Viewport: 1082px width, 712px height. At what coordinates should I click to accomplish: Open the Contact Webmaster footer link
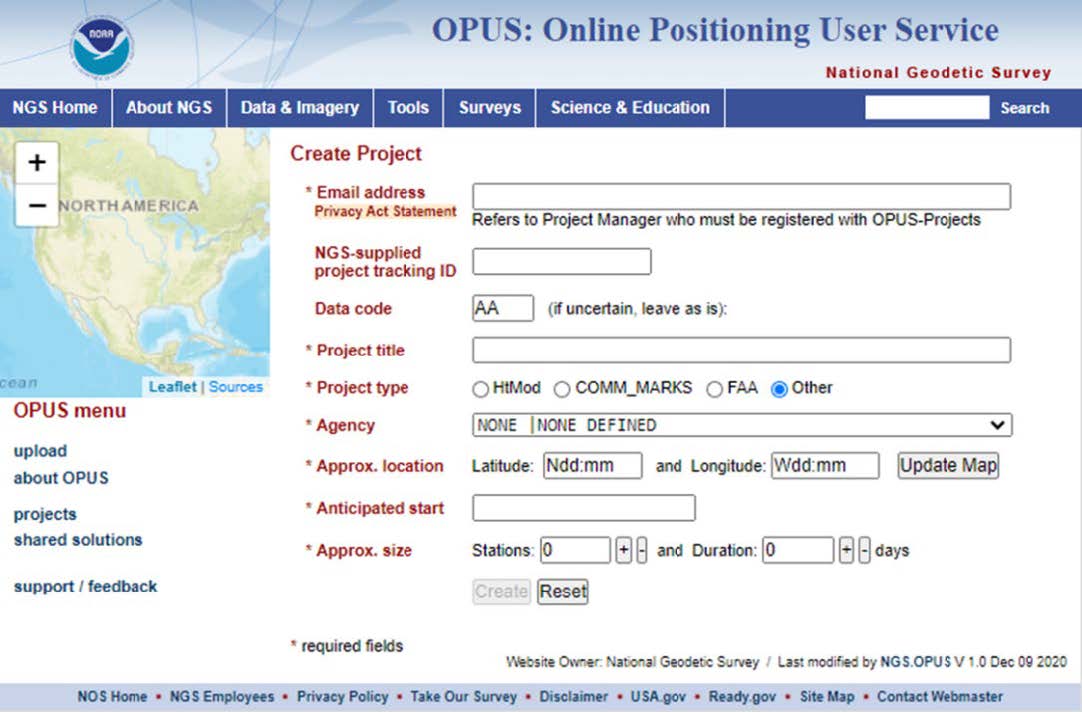pyautogui.click(x=940, y=696)
